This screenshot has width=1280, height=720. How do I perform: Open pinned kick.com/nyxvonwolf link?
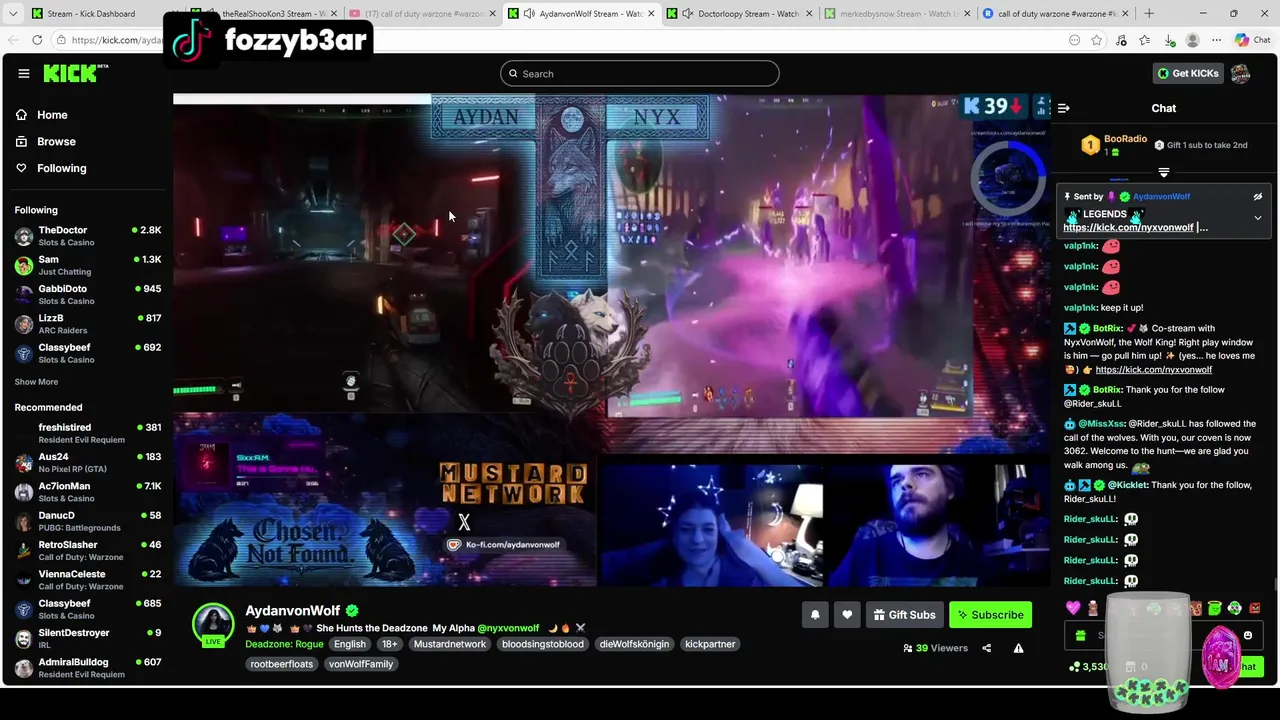tap(1128, 228)
